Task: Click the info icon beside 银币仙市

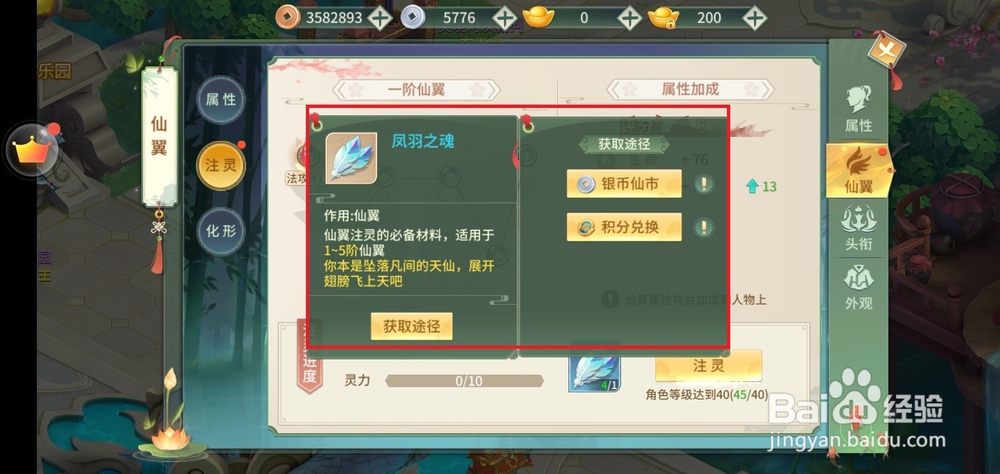Action: coord(703,184)
